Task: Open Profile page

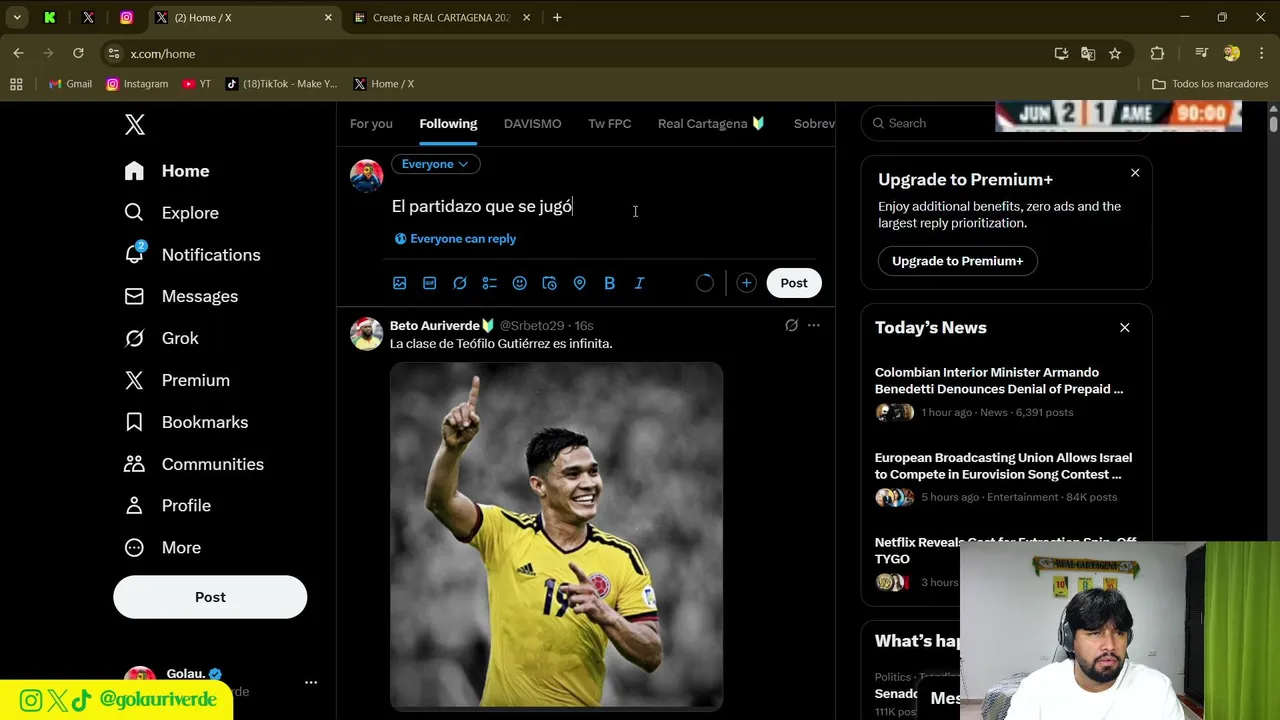Action: (x=167, y=506)
